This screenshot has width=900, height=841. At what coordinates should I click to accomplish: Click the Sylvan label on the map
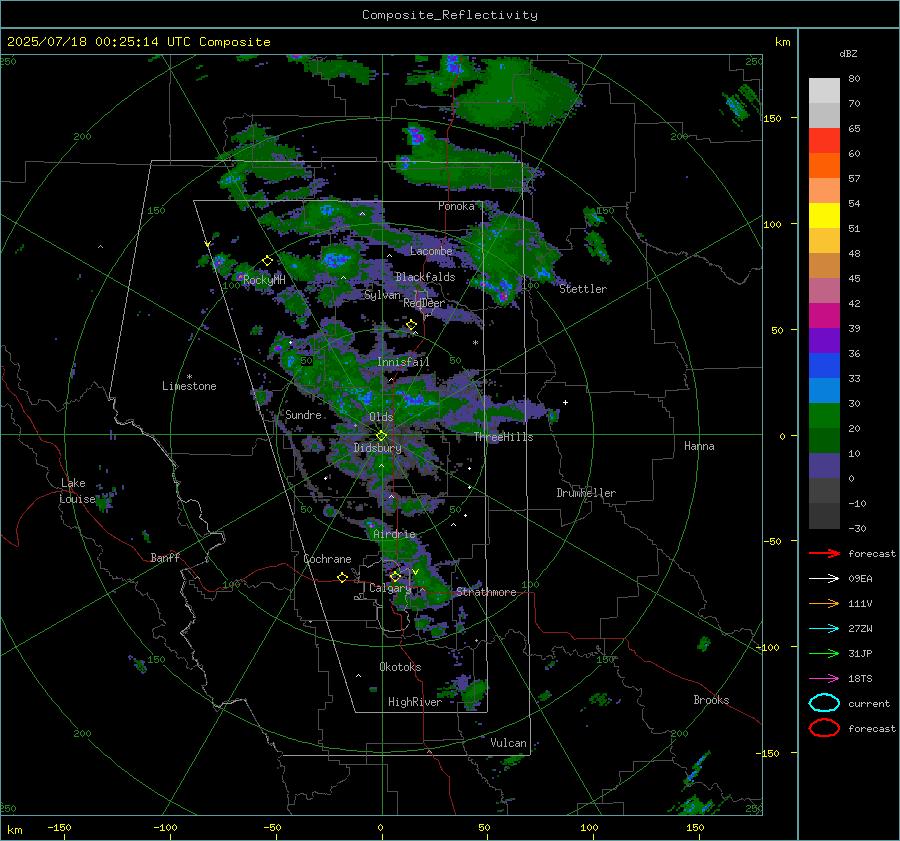coord(382,295)
